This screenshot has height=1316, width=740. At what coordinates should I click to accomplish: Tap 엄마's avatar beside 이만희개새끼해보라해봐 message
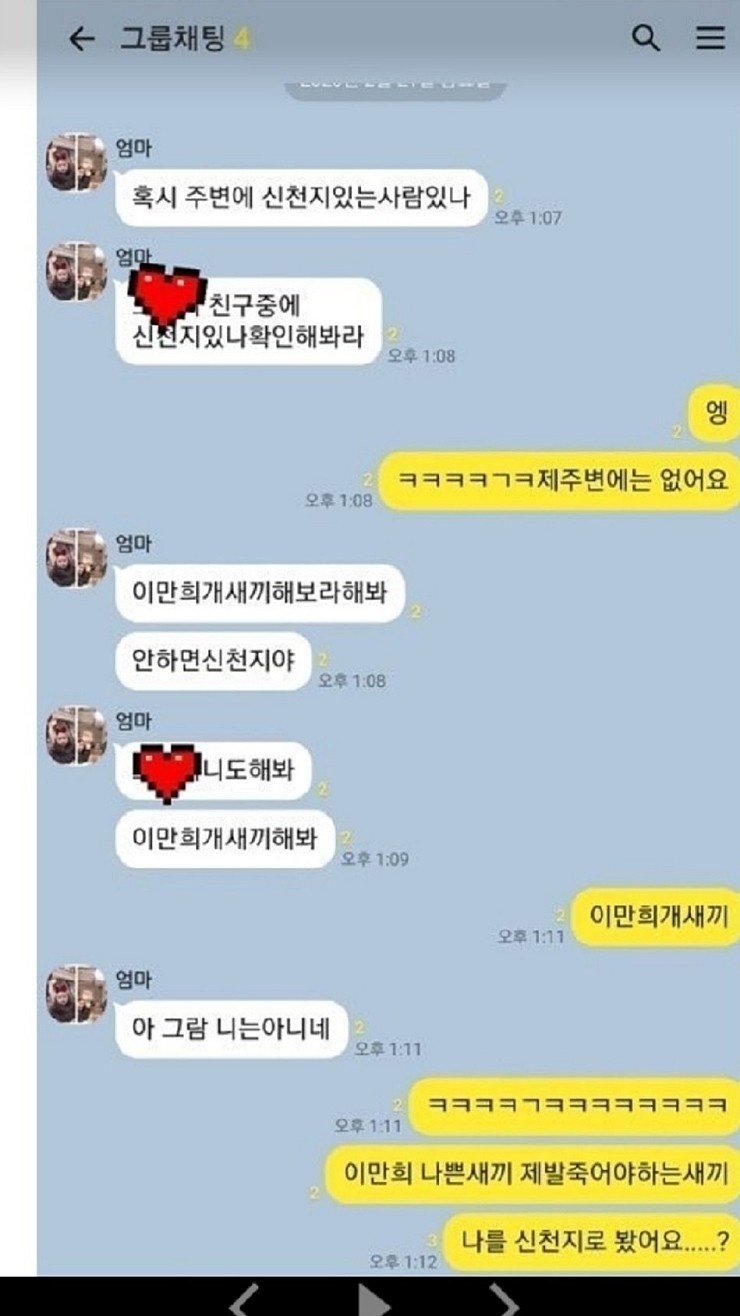(x=76, y=558)
